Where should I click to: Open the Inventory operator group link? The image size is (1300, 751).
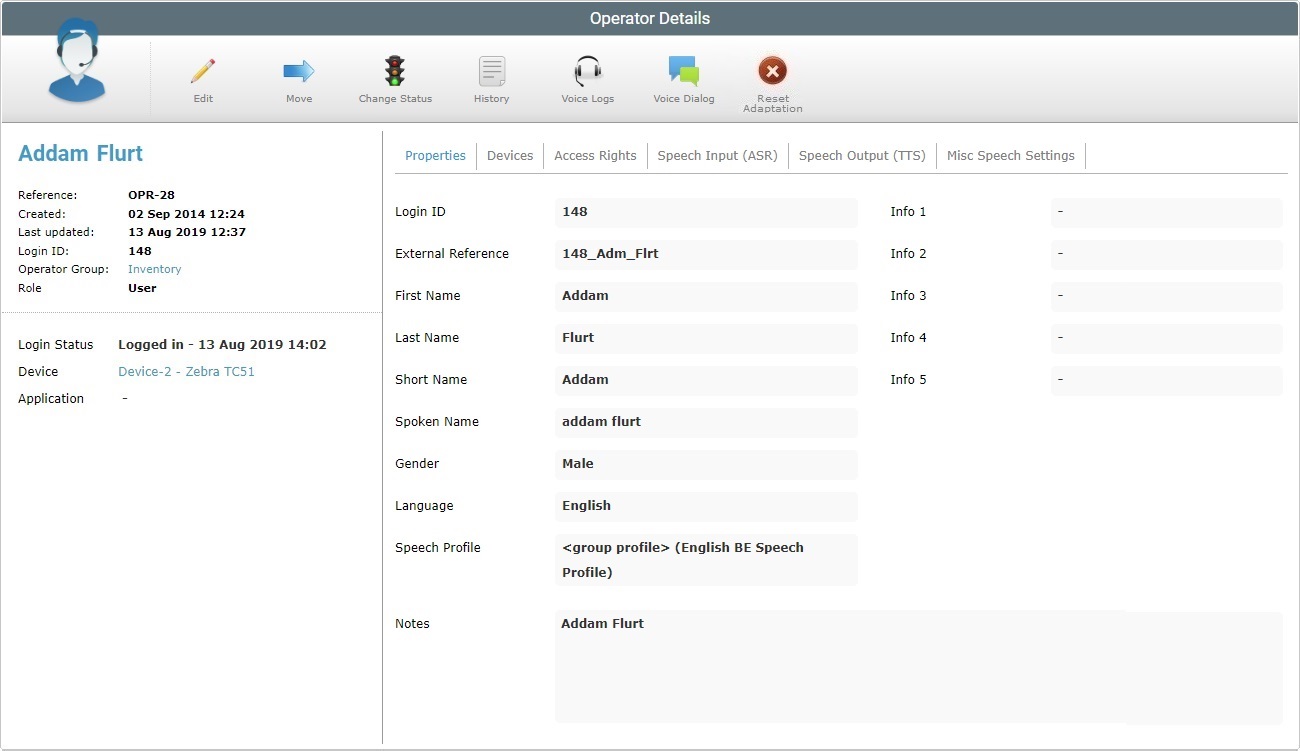tap(154, 268)
